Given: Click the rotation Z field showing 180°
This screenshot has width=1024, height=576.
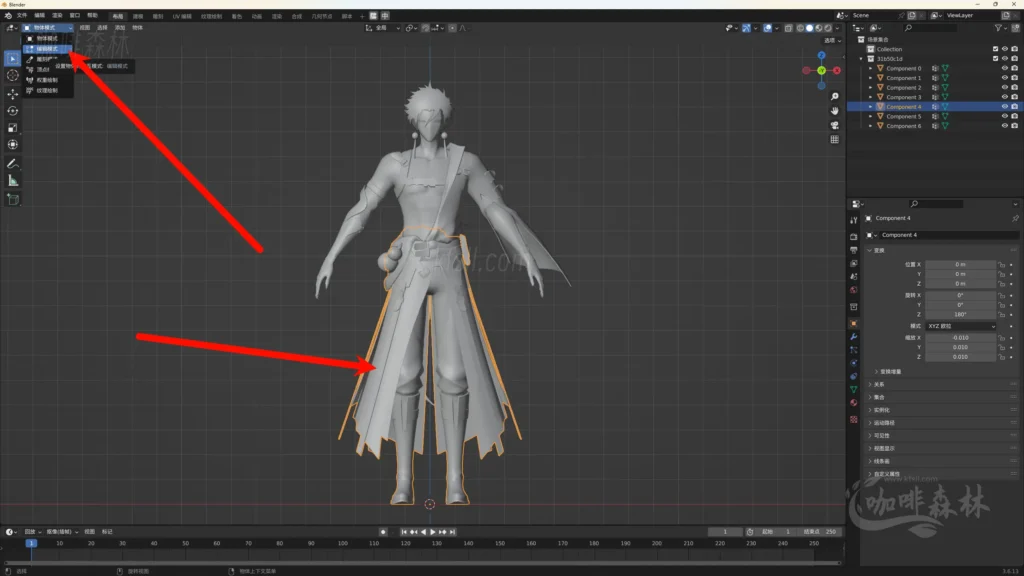Looking at the screenshot, I should coord(960,314).
